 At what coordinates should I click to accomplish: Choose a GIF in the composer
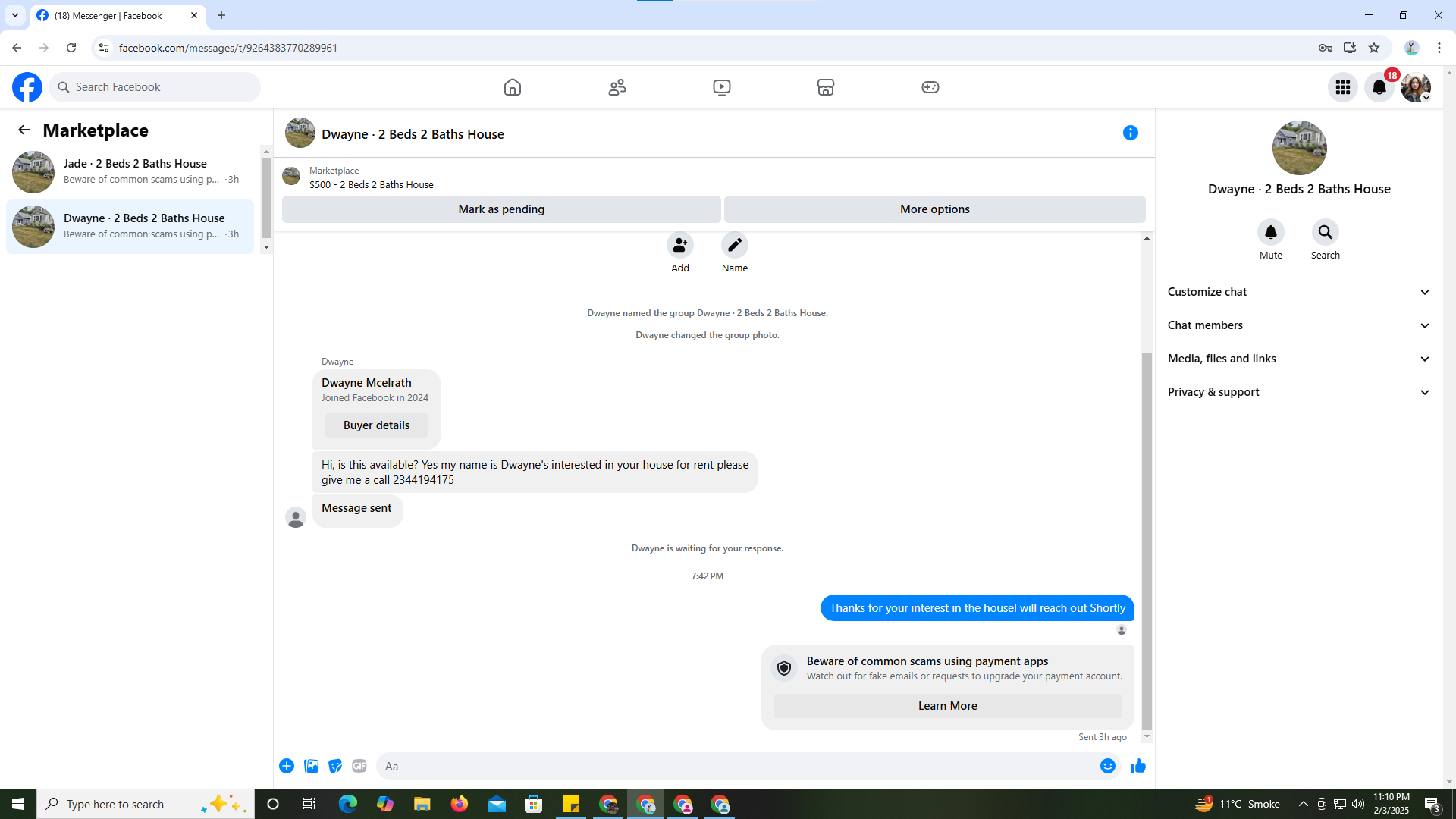pyautogui.click(x=359, y=766)
